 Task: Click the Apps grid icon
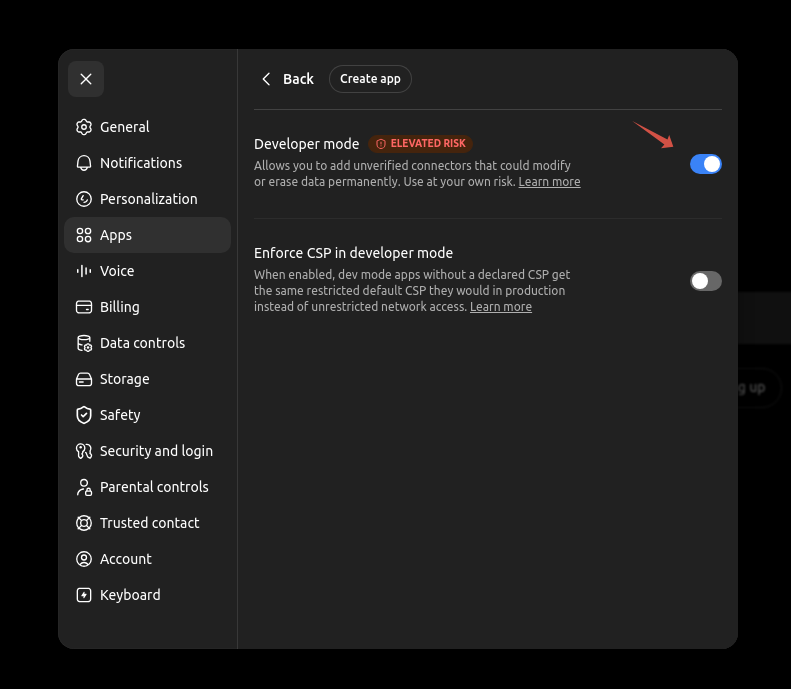tap(84, 235)
